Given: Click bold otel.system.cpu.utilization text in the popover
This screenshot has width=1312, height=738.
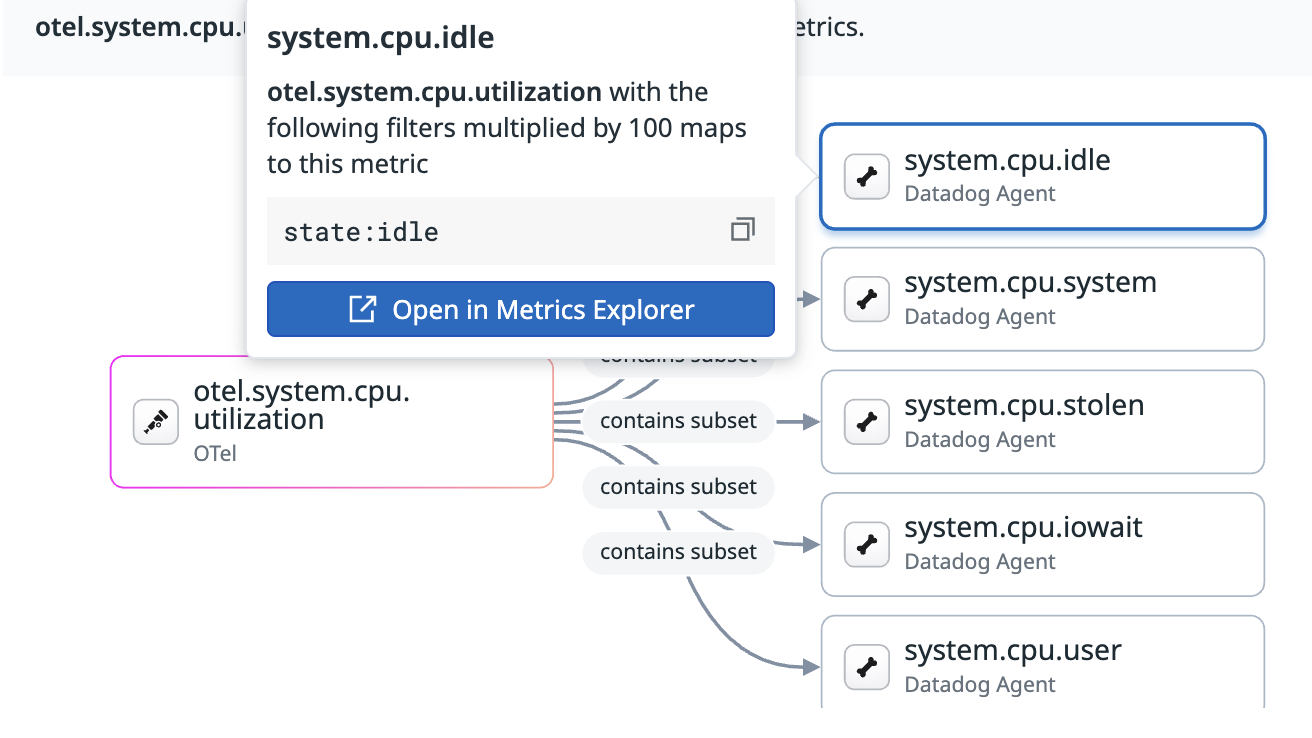Looking at the screenshot, I should coord(434,93).
